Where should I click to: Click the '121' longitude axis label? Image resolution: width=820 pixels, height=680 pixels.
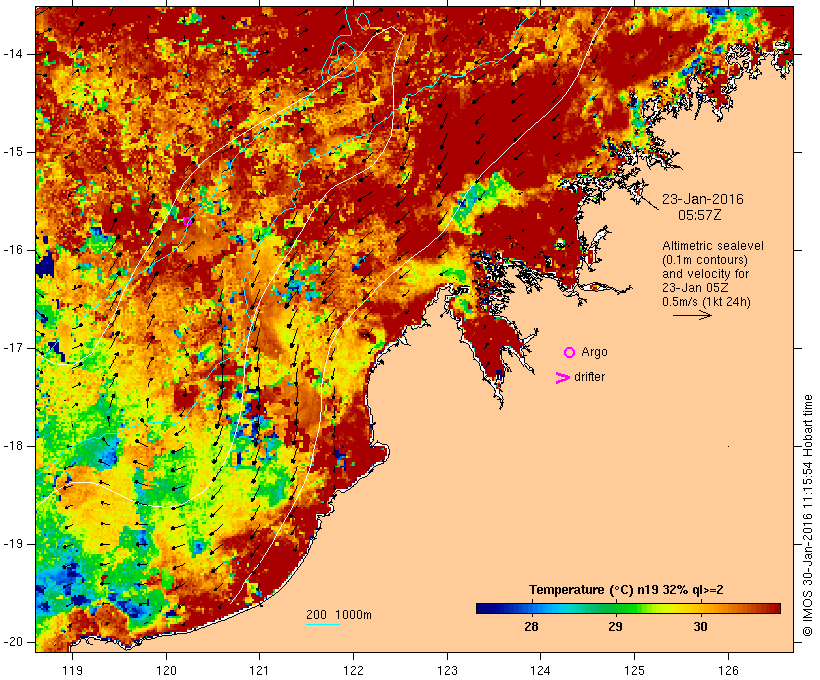tap(259, 671)
